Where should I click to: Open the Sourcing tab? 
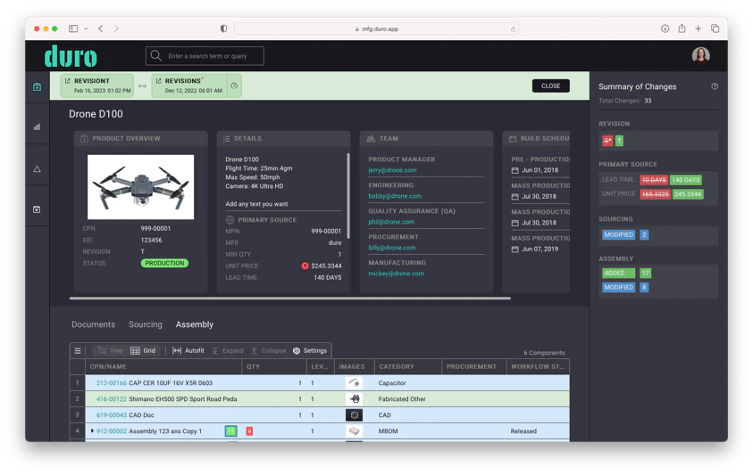coord(146,325)
